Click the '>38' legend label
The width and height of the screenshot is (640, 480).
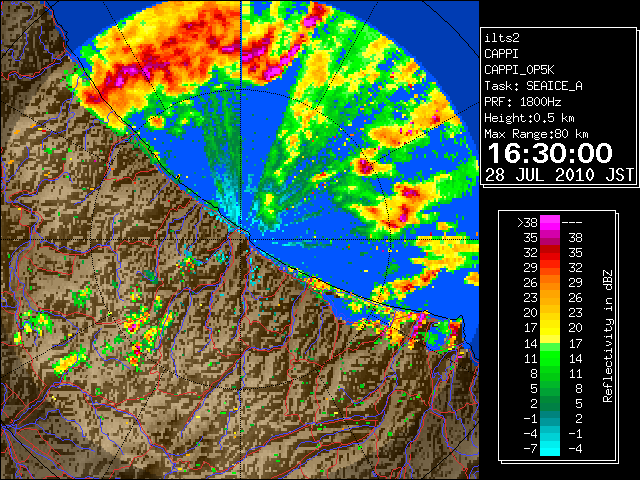tap(527, 223)
